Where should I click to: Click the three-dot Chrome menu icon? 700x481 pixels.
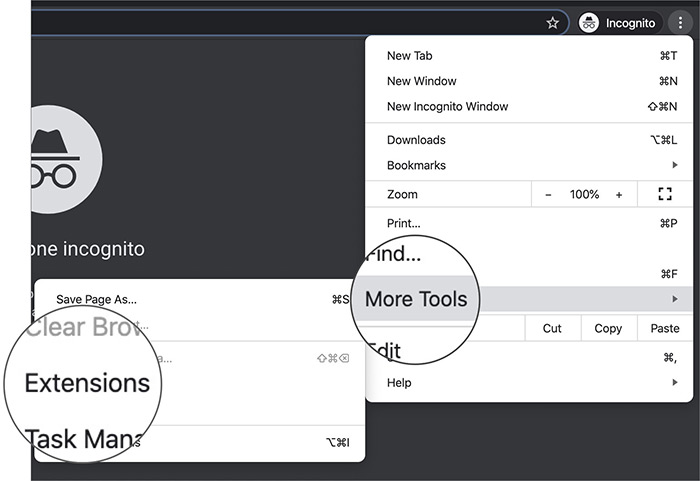pyautogui.click(x=680, y=23)
